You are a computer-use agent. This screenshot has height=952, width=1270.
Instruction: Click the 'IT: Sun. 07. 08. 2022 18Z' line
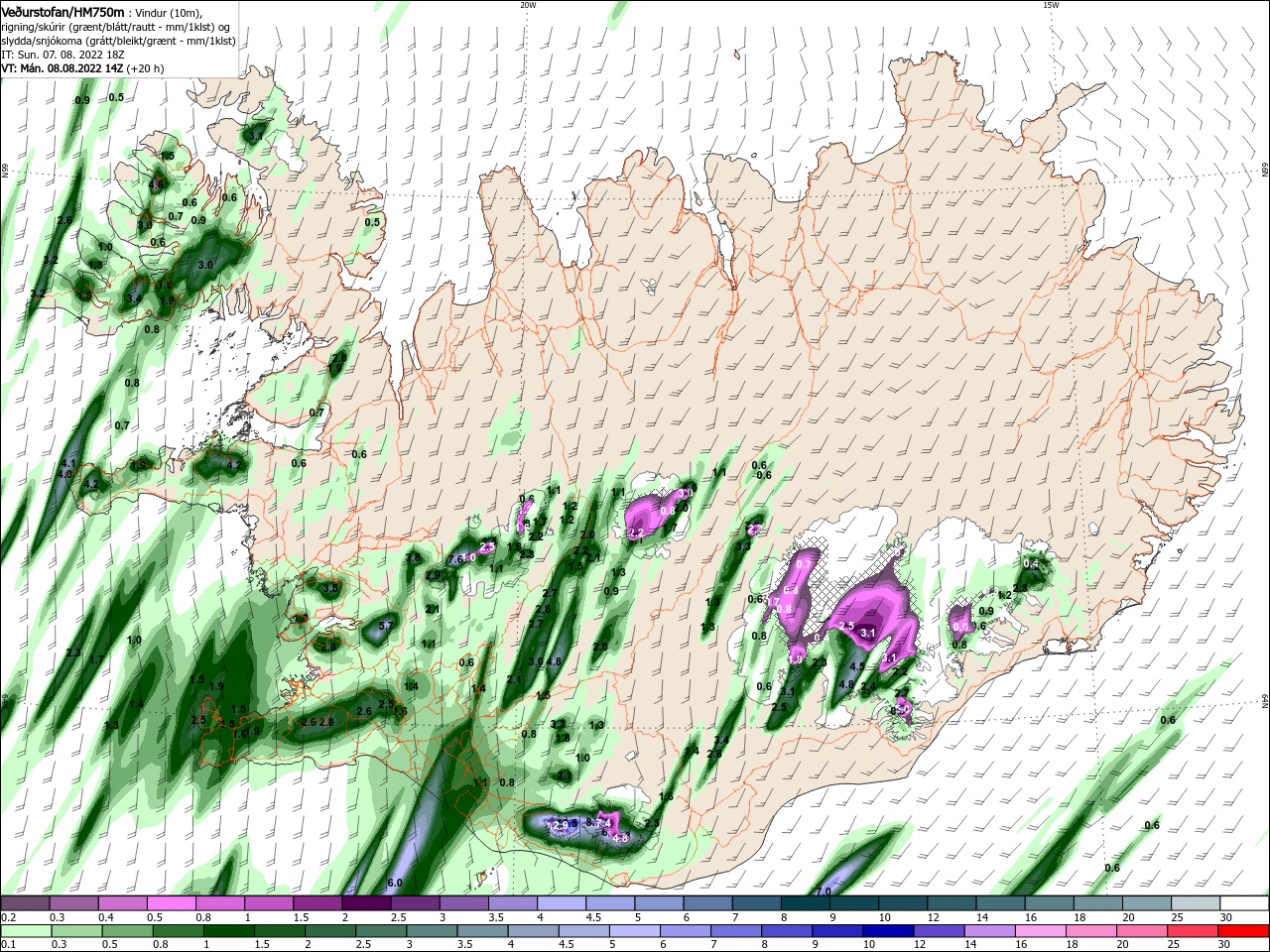(64, 55)
